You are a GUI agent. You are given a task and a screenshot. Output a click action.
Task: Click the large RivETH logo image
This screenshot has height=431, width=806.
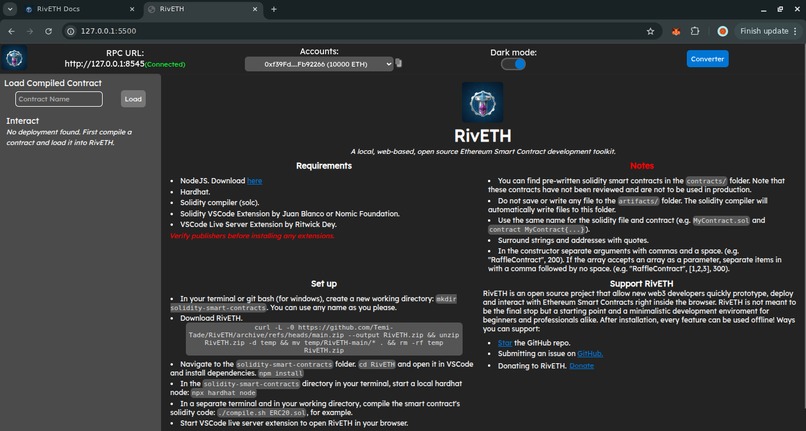[x=482, y=102]
